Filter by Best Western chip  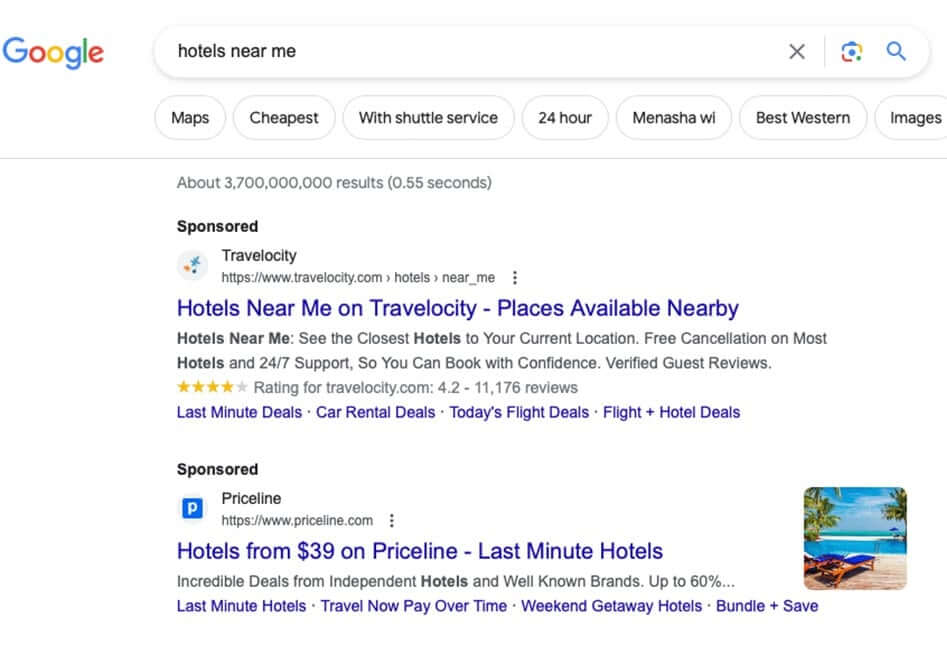point(803,118)
